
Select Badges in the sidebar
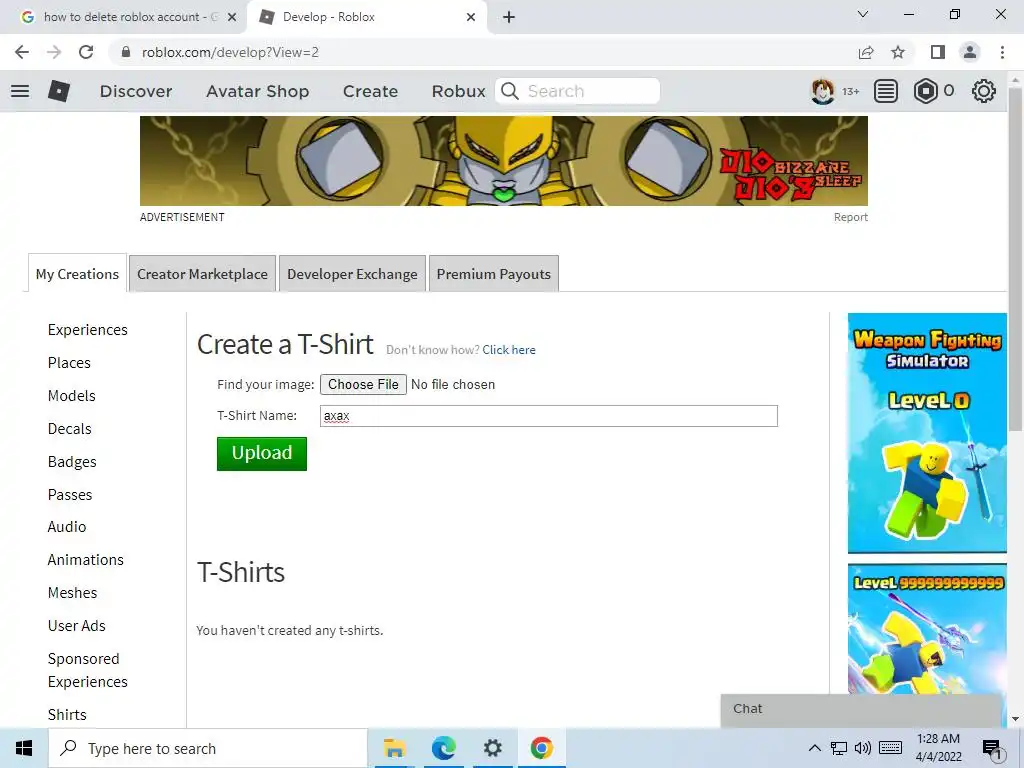[72, 462]
